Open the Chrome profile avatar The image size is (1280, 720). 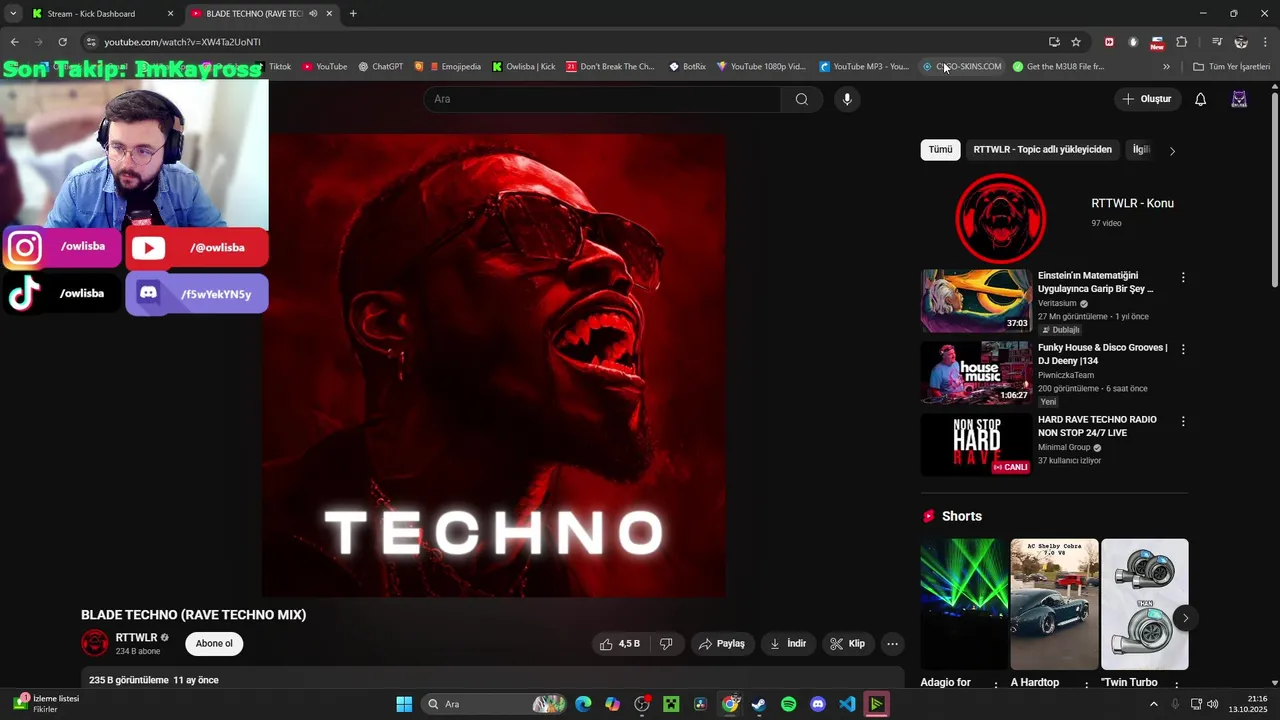coord(1241,42)
